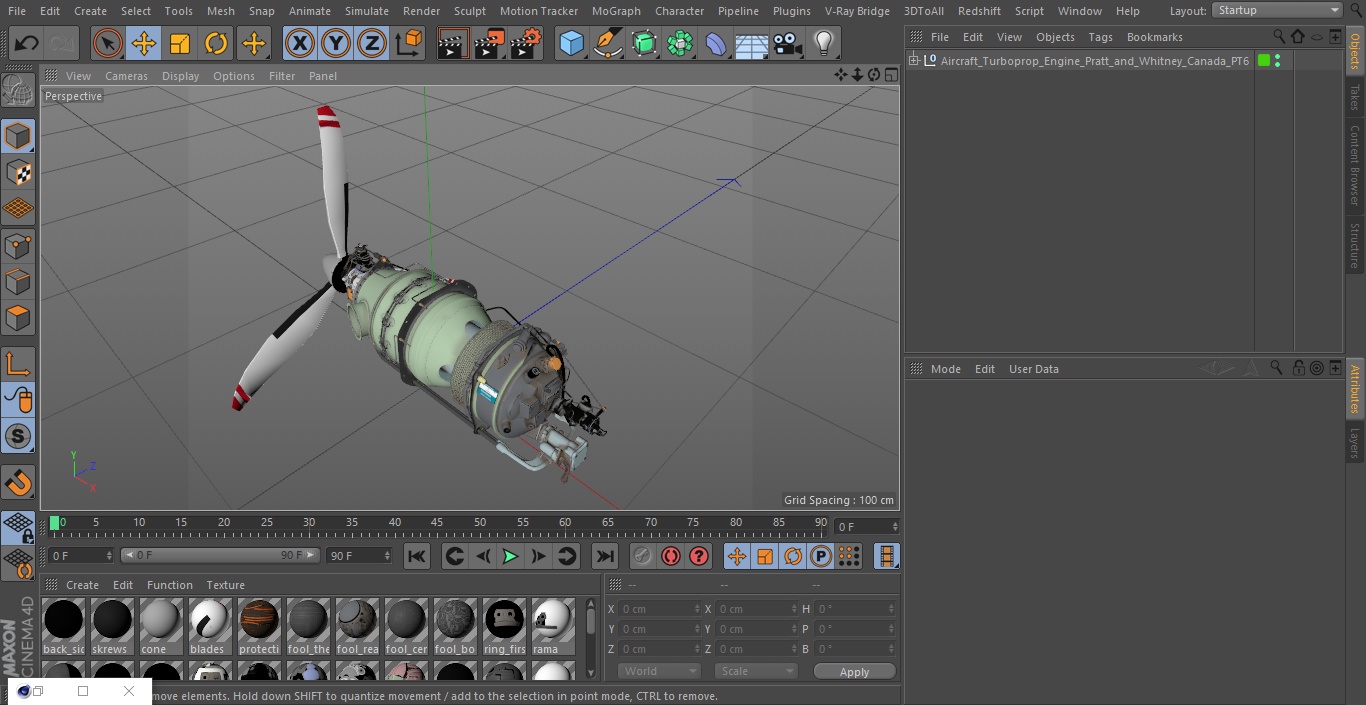The image size is (1366, 705).
Task: Toggle the coordinate system icon
Action: [x=409, y=43]
